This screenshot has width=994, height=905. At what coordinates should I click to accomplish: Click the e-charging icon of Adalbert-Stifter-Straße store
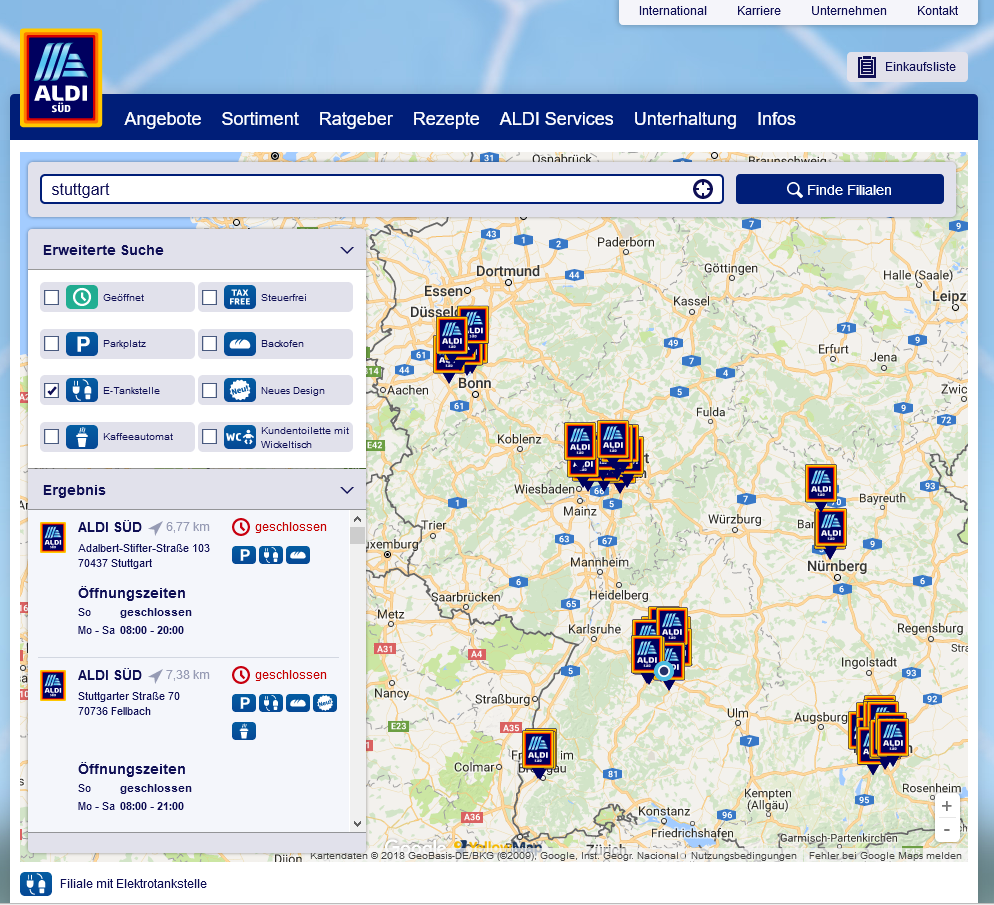coord(271,555)
